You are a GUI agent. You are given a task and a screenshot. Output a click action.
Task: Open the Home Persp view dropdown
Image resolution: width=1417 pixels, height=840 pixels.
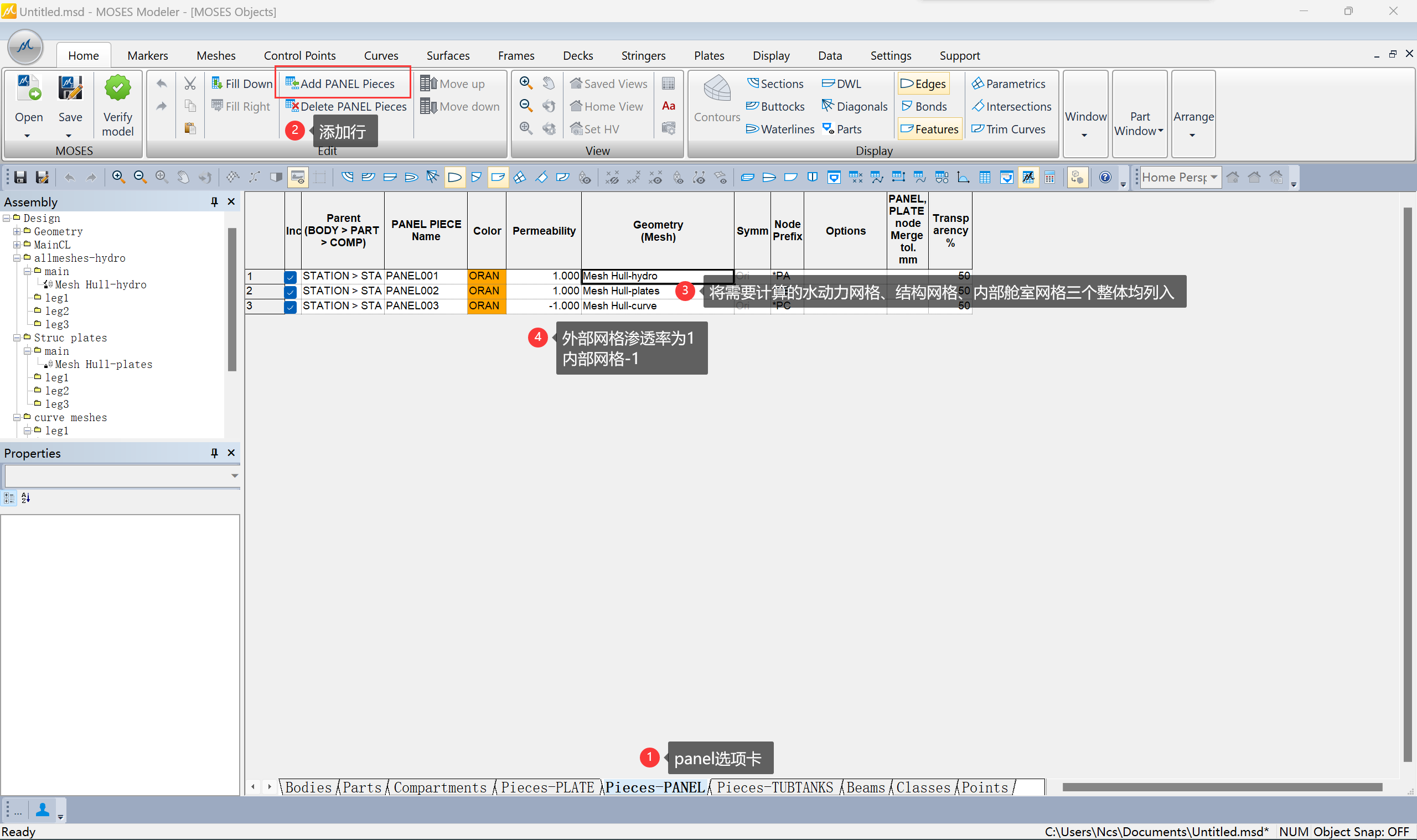point(1213,178)
